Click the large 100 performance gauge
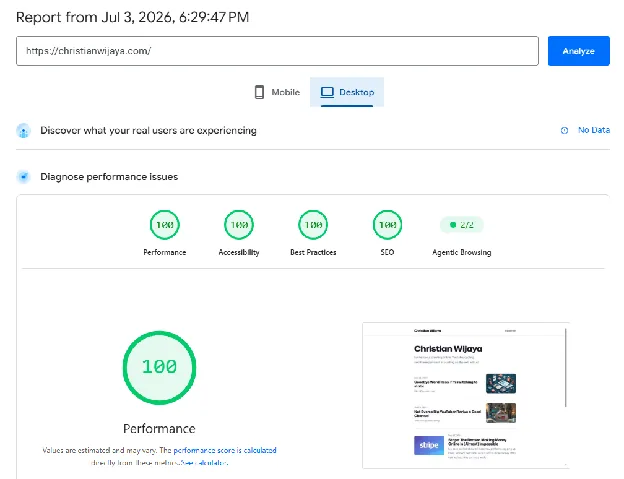The height and width of the screenshot is (479, 624). pos(159,367)
